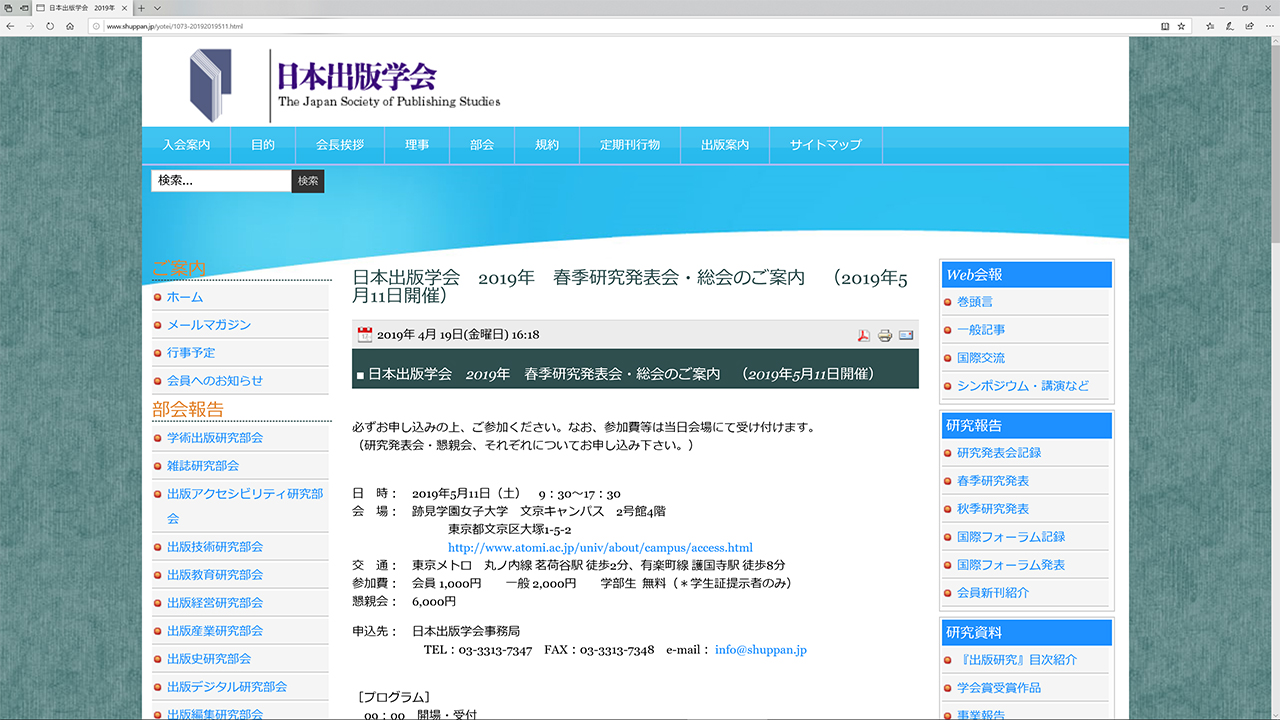Screen dimensions: 1280x720
Task: Open 秋季研究発表 link
Action: coord(993,509)
